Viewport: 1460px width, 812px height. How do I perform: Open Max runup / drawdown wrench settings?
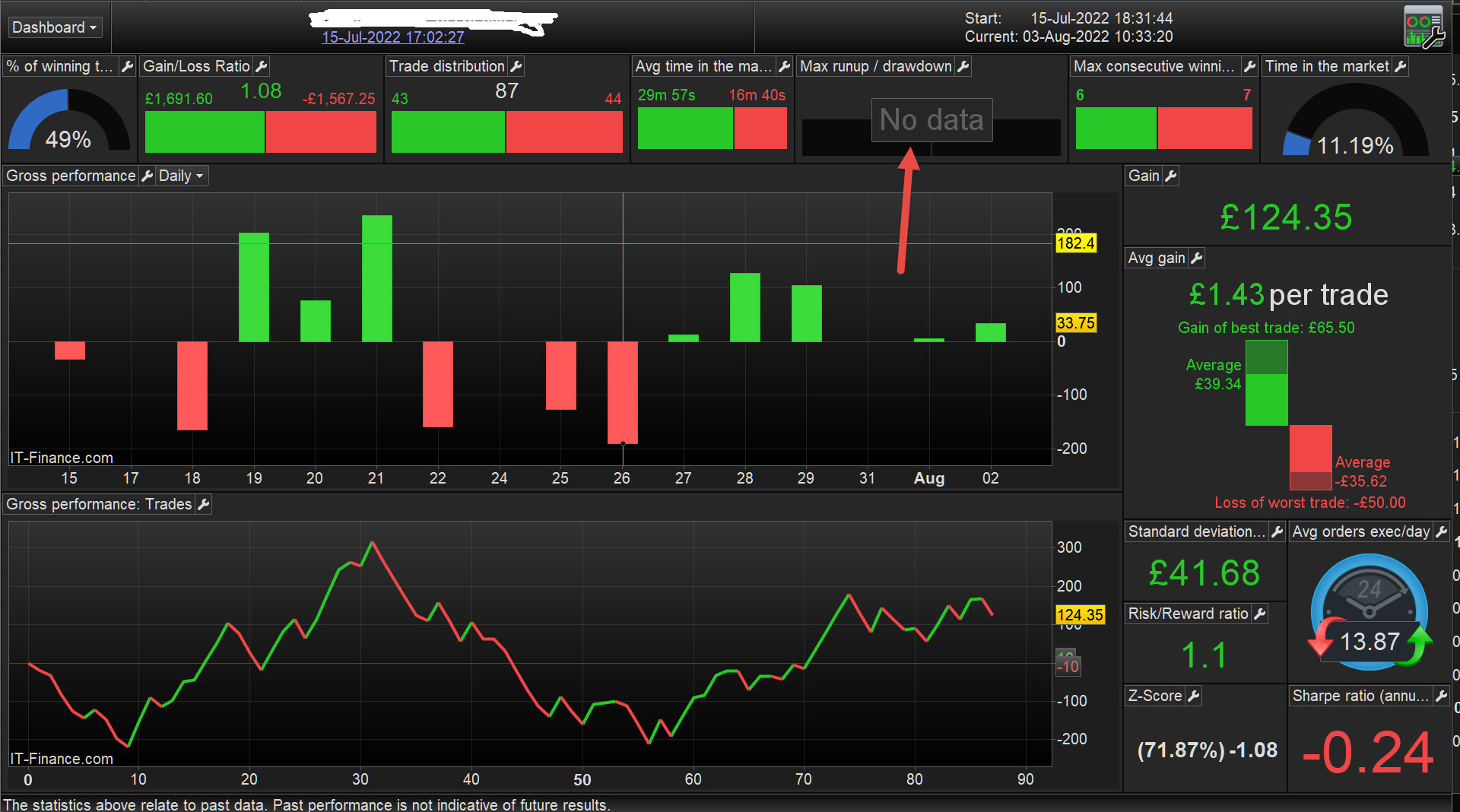(963, 66)
